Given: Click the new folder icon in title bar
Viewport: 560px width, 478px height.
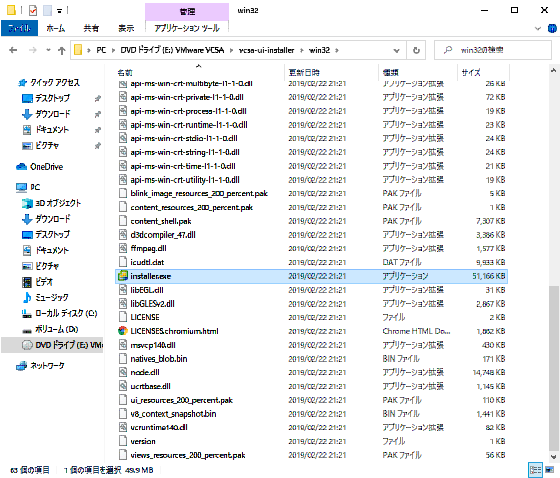Looking at the screenshot, I should pos(48,10).
